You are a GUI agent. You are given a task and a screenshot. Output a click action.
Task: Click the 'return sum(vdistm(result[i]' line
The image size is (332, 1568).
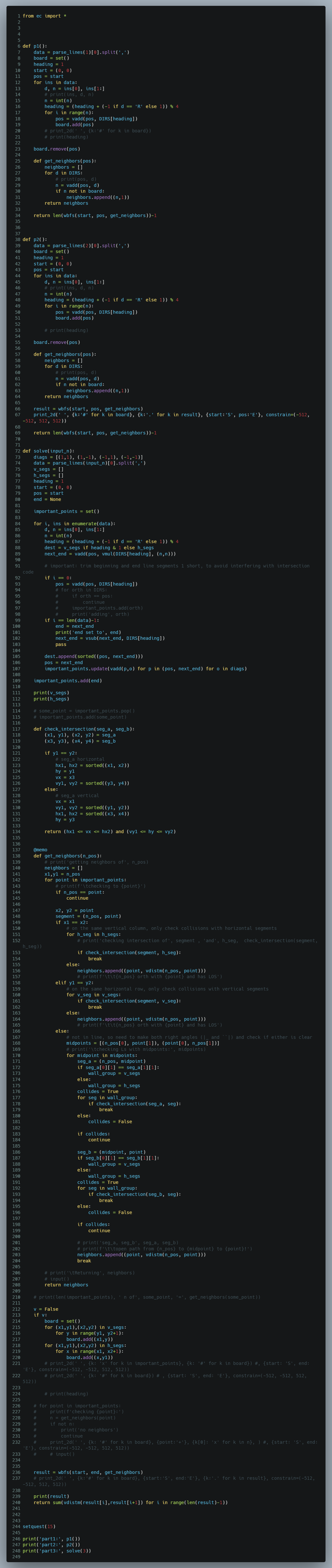point(130,1503)
